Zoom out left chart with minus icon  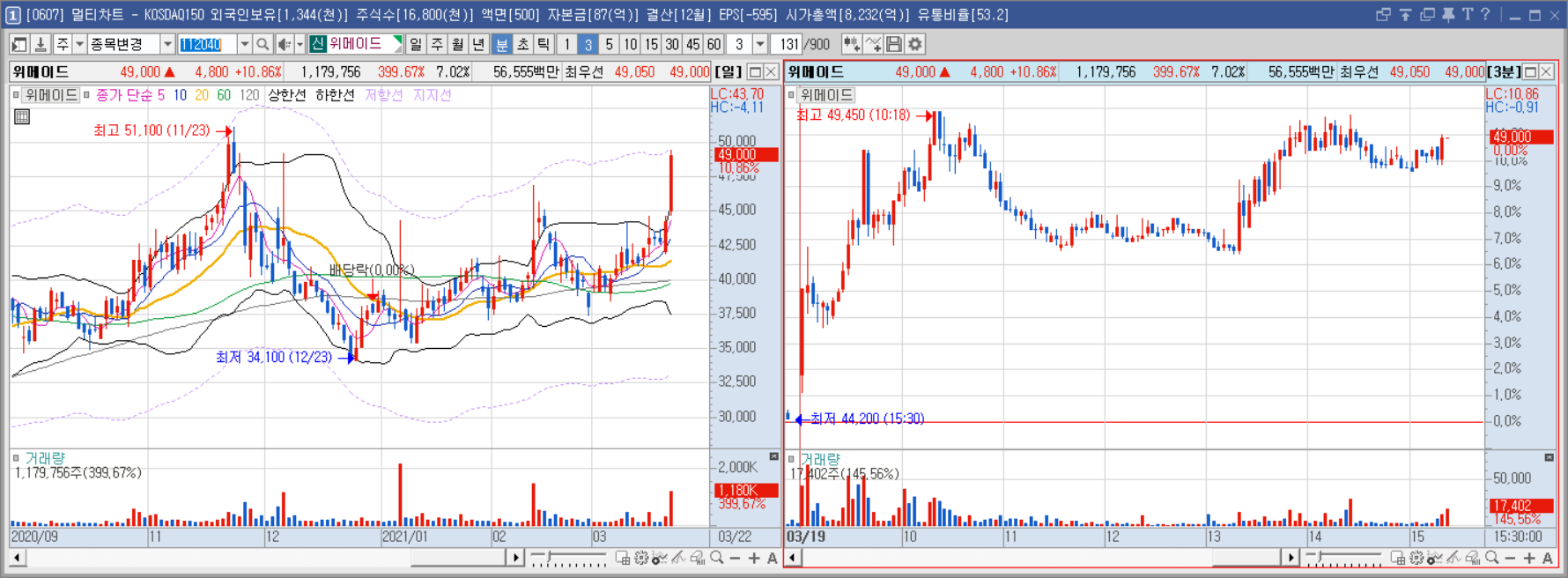[735, 558]
